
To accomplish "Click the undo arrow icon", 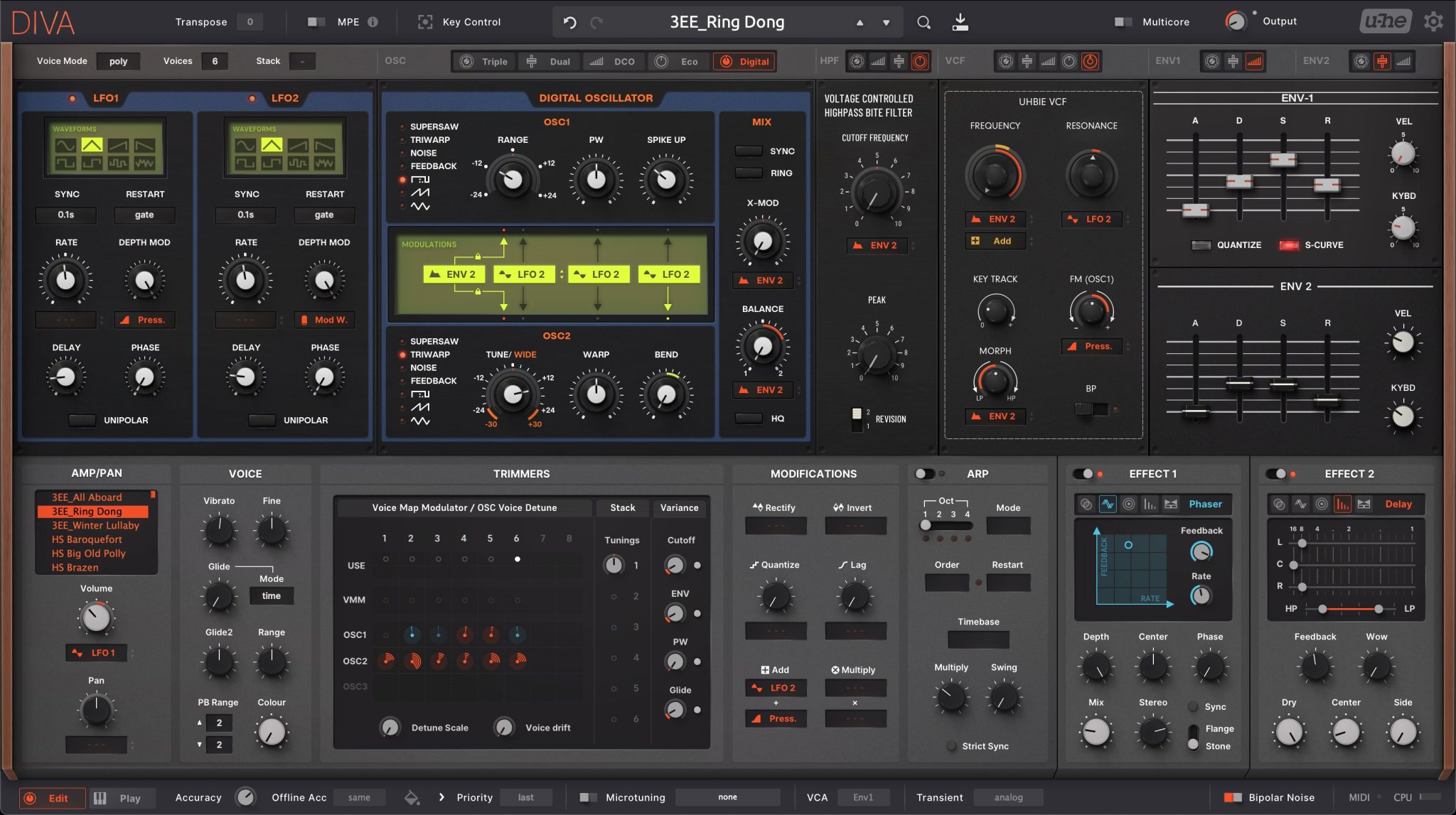I will pos(569,22).
